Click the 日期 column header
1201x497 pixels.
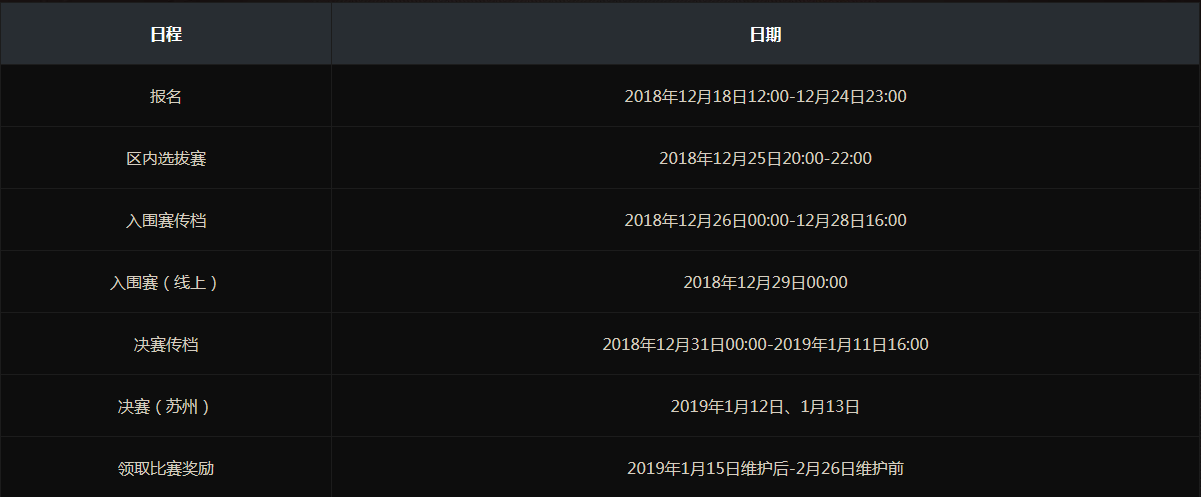[x=766, y=34]
